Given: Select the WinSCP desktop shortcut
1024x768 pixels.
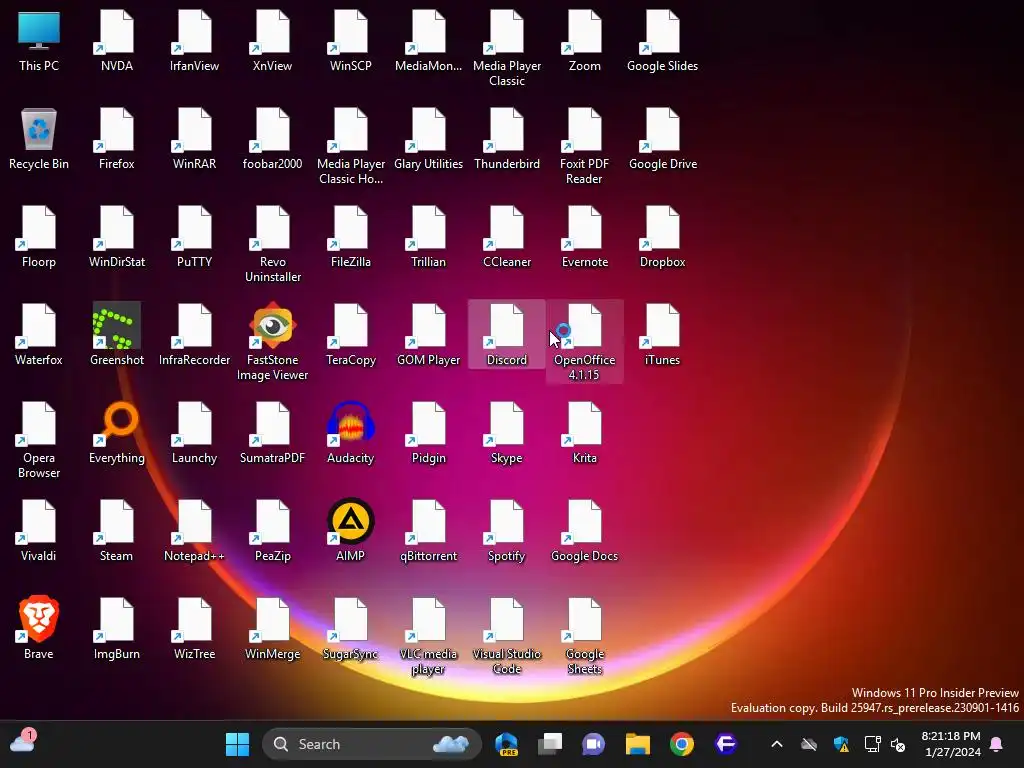Looking at the screenshot, I should [x=351, y=41].
